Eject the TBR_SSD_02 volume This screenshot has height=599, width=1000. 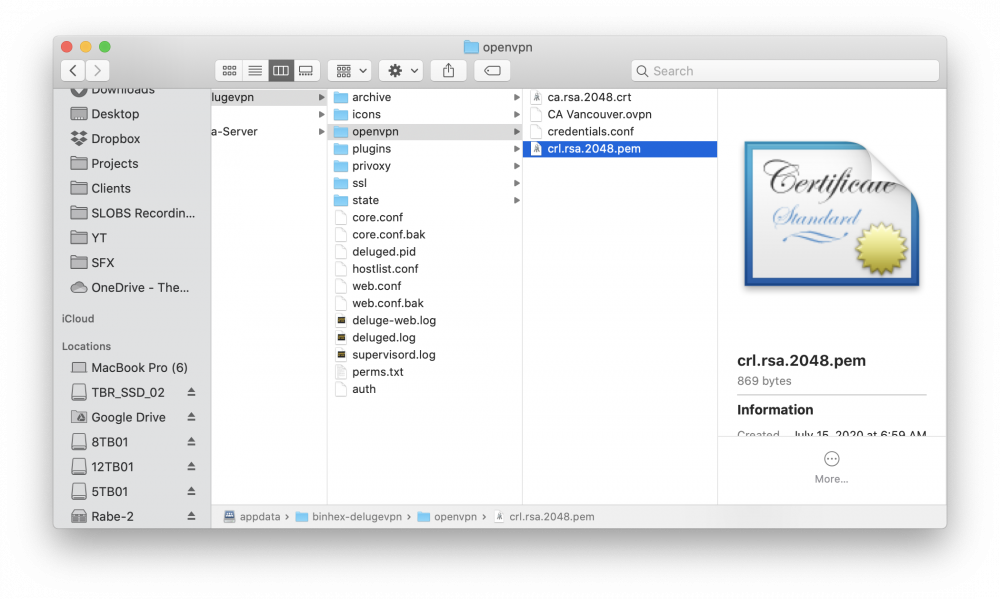191,392
